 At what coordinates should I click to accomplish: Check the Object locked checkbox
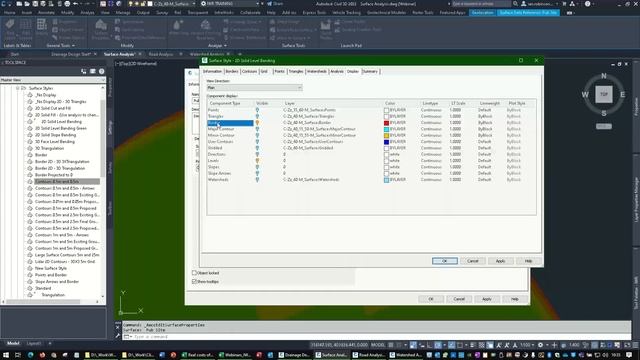coord(194,273)
